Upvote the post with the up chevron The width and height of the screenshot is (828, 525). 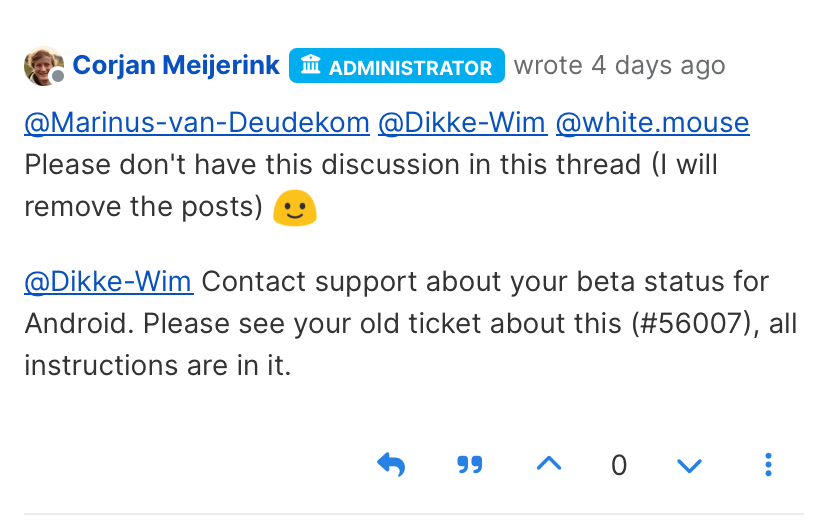point(549,464)
